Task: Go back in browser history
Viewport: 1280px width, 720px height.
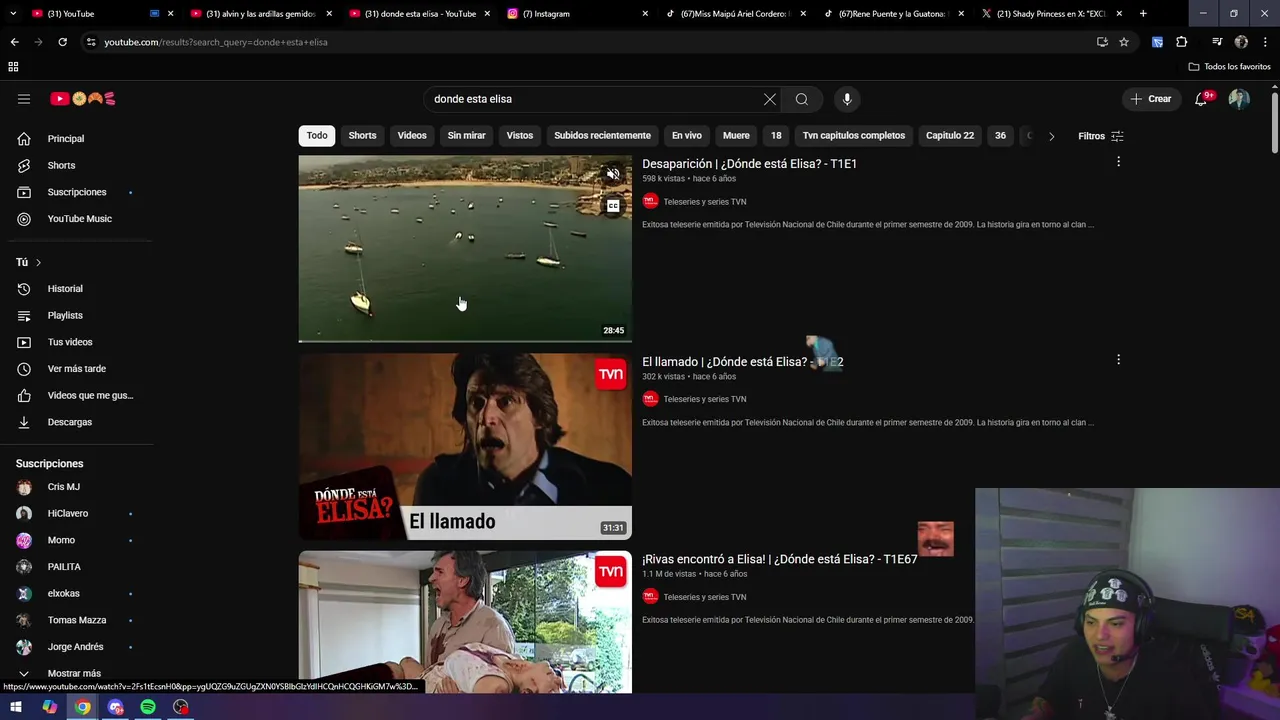Action: 14,42
